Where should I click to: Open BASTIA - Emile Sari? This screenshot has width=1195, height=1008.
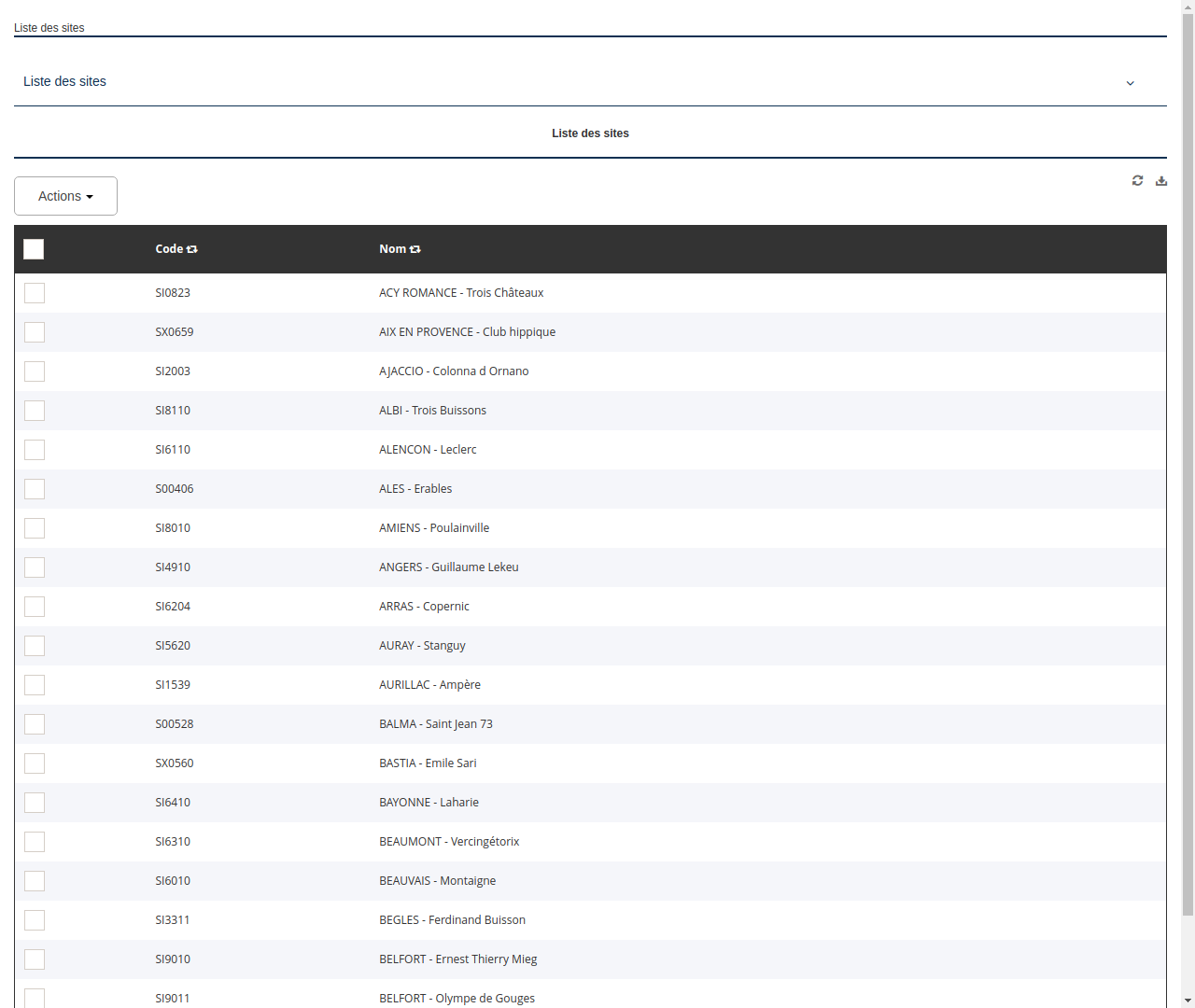(x=428, y=763)
